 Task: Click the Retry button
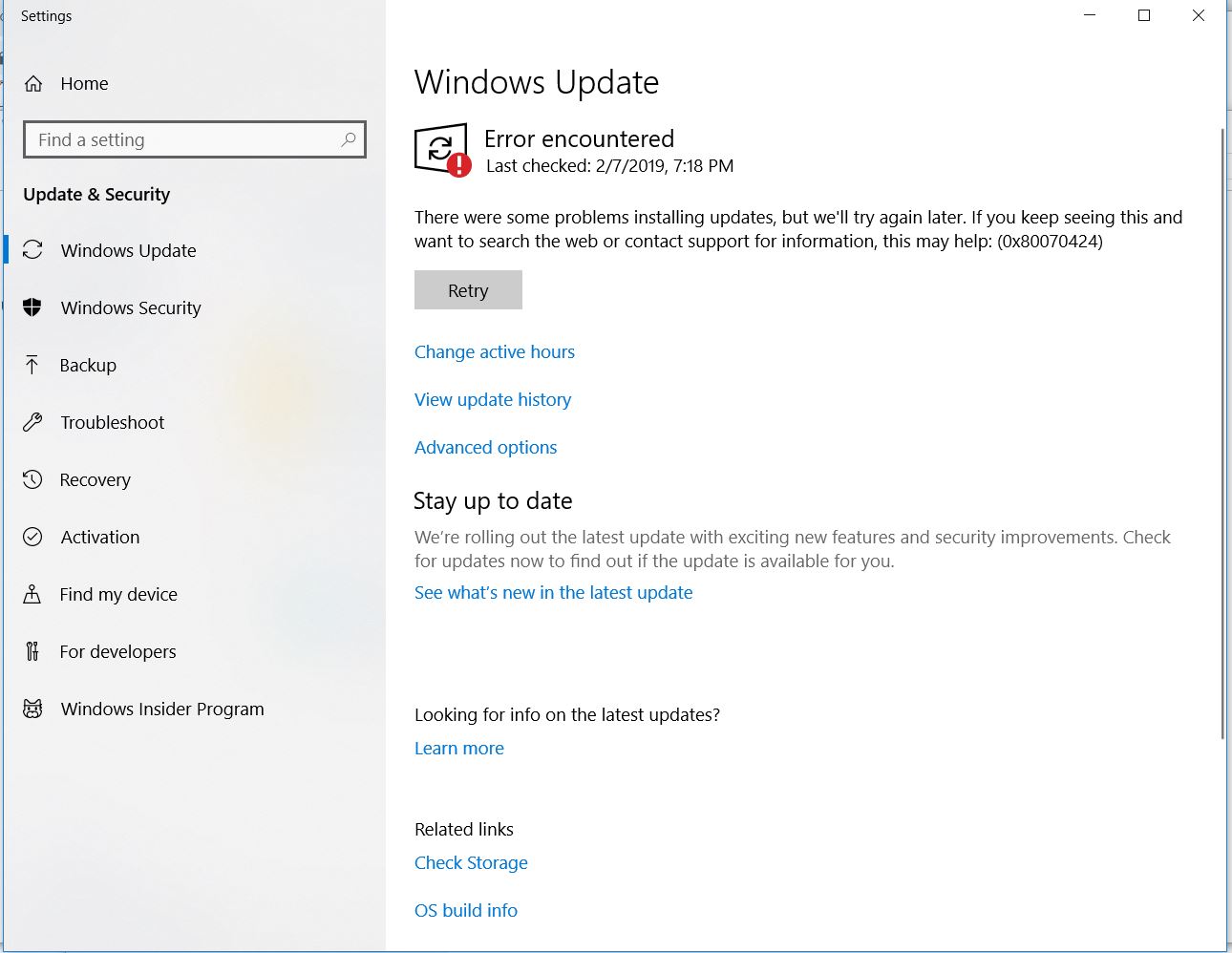(468, 290)
